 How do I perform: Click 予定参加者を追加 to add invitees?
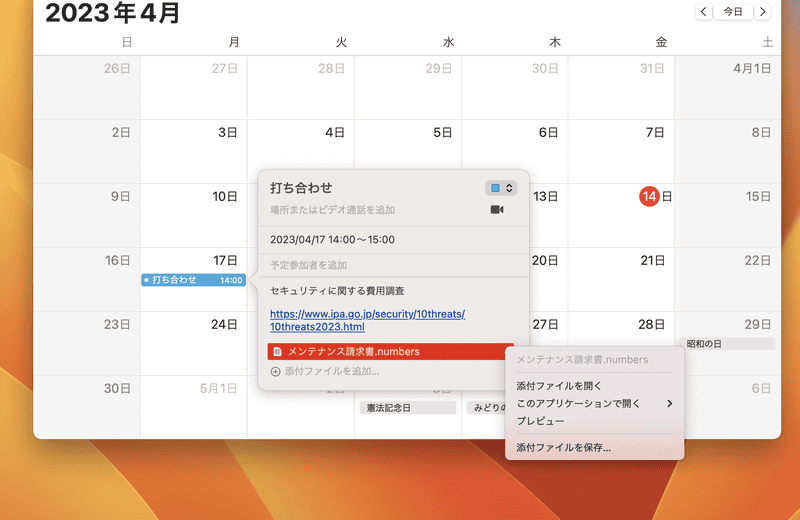308,265
